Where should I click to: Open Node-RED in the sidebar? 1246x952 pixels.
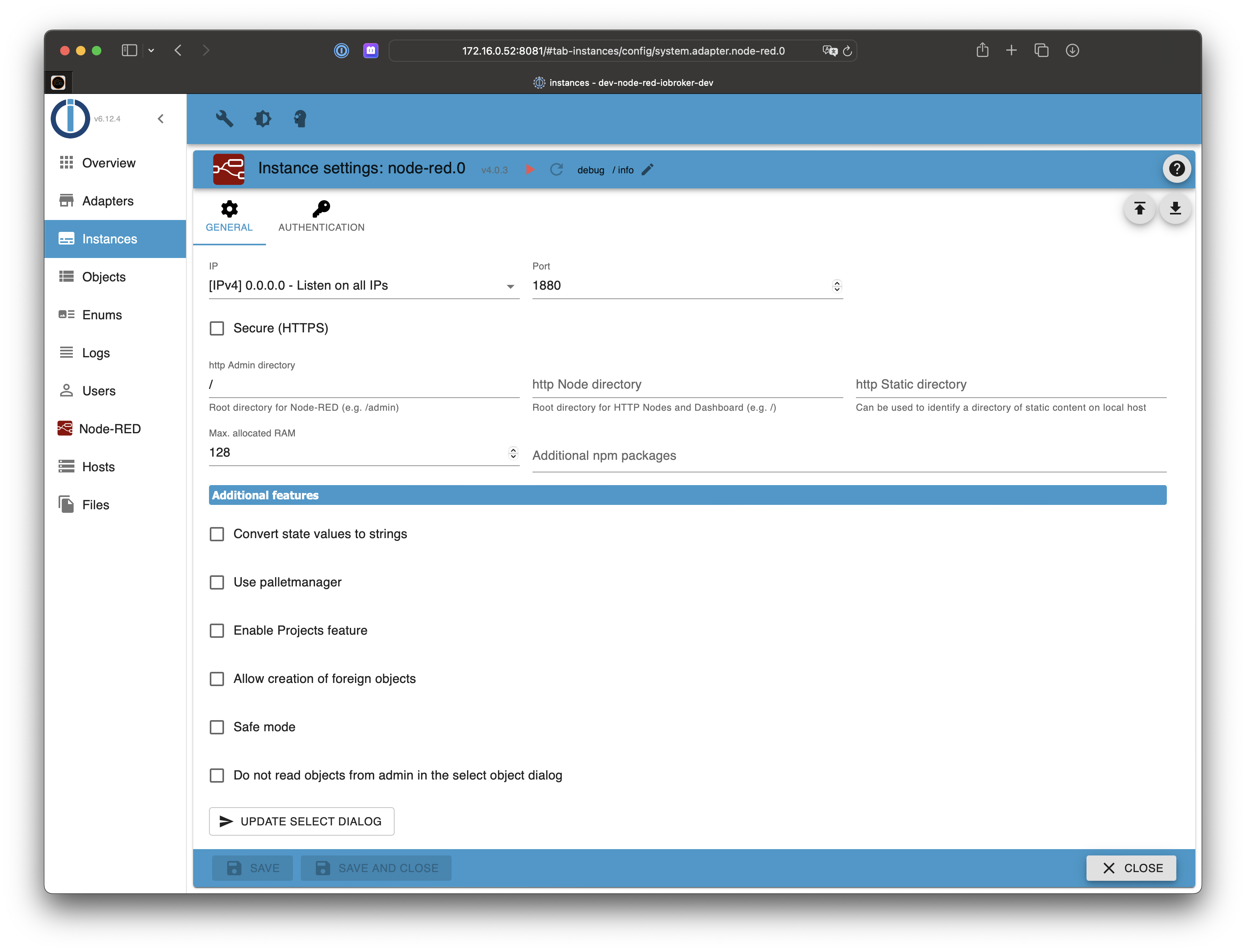click(115, 429)
